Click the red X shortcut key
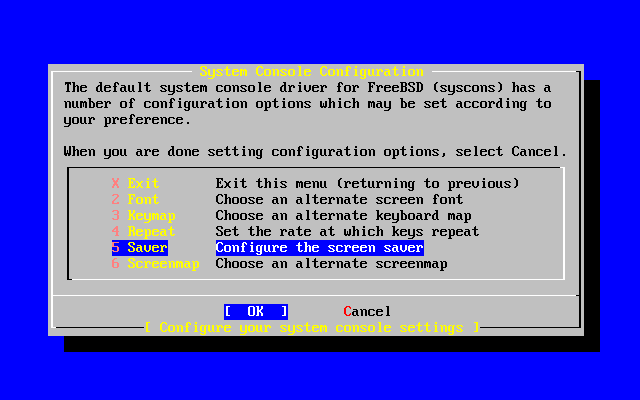Screen dimensions: 640x400 coord(116,183)
